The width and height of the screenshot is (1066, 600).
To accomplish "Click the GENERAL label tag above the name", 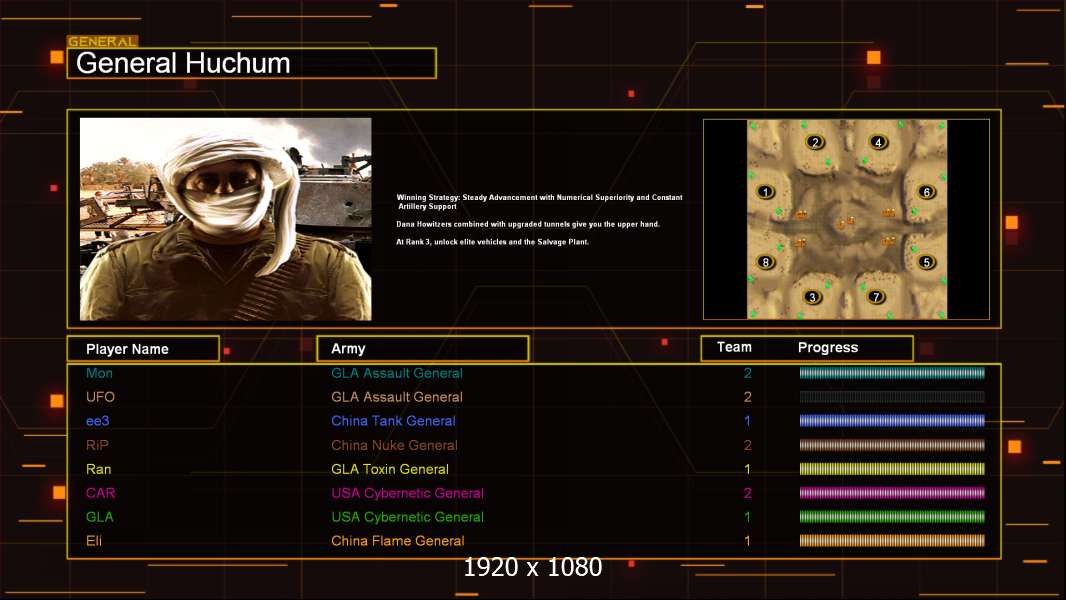I will tap(102, 41).
